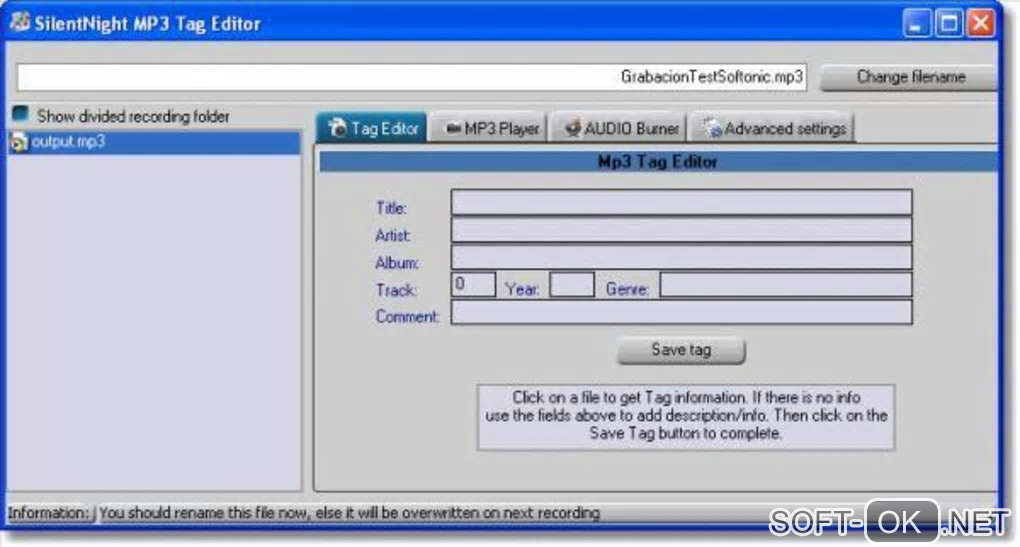Minimize the SilentNight window
Image resolution: width=1020 pixels, height=547 pixels.
pos(917,23)
